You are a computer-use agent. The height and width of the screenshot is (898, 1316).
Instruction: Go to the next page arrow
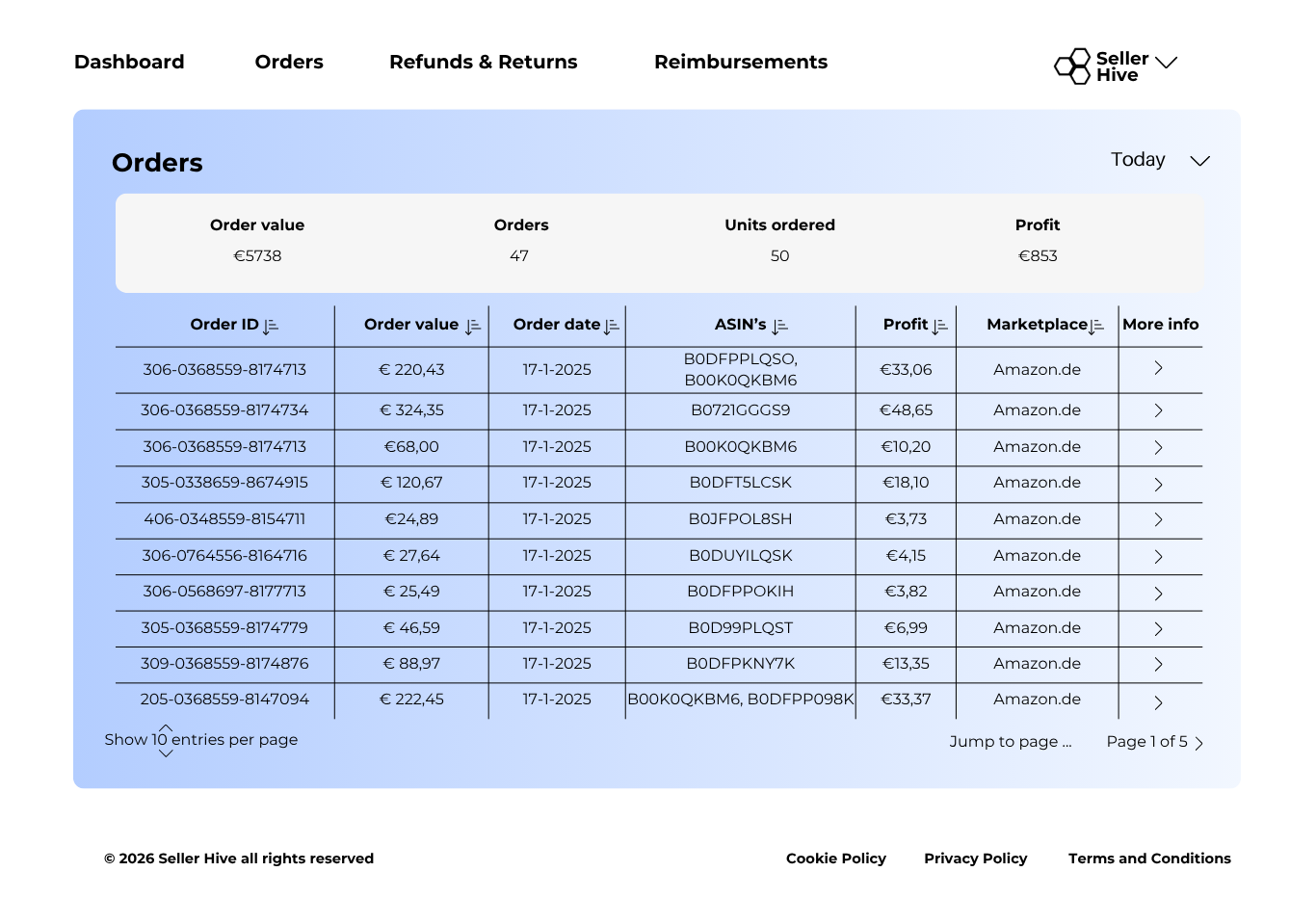tap(1199, 743)
